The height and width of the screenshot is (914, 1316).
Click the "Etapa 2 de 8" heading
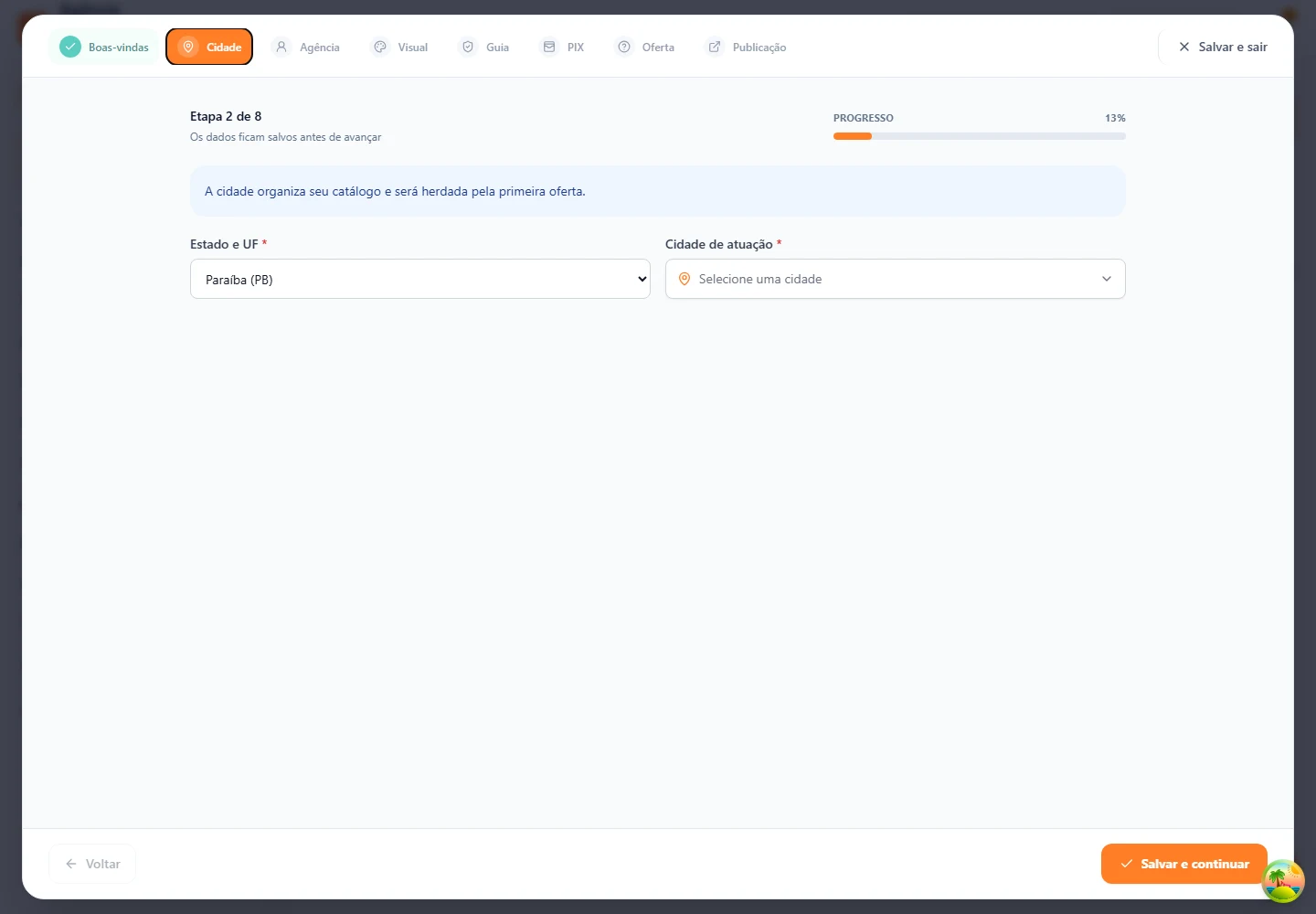[x=226, y=116]
